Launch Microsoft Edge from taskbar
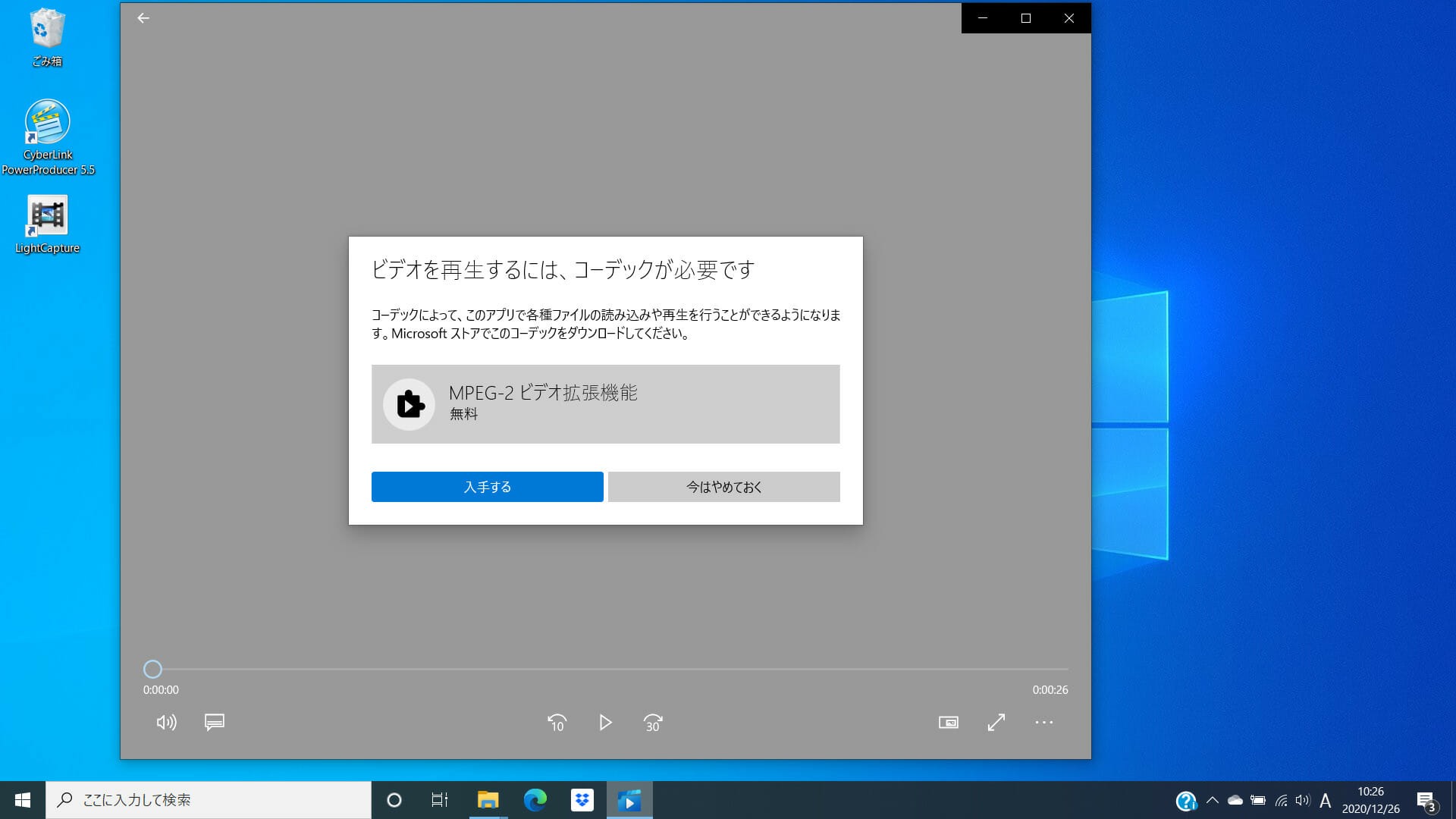This screenshot has height=819, width=1456. [535, 800]
